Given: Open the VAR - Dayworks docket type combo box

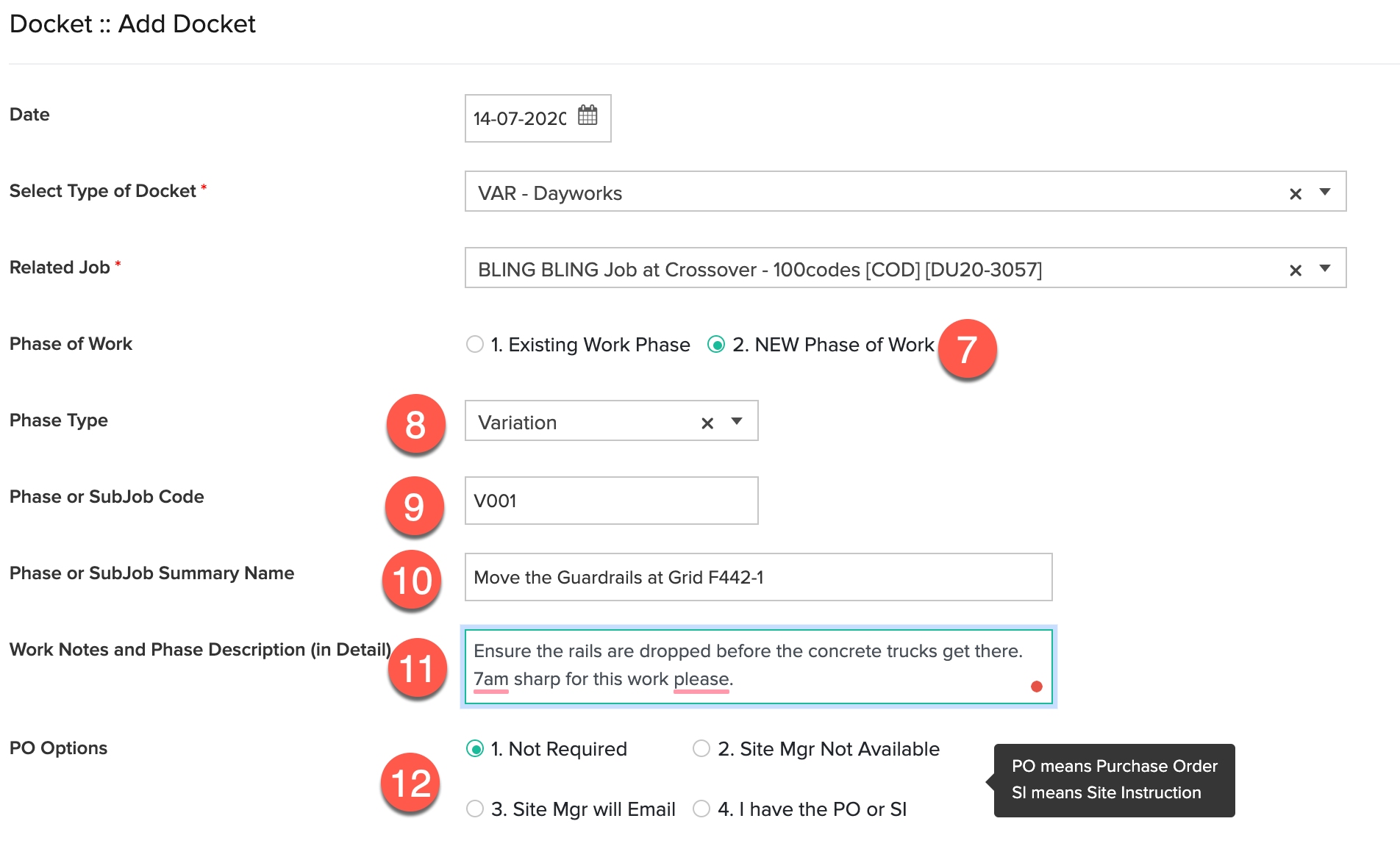Looking at the screenshot, I should pyautogui.click(x=905, y=191).
